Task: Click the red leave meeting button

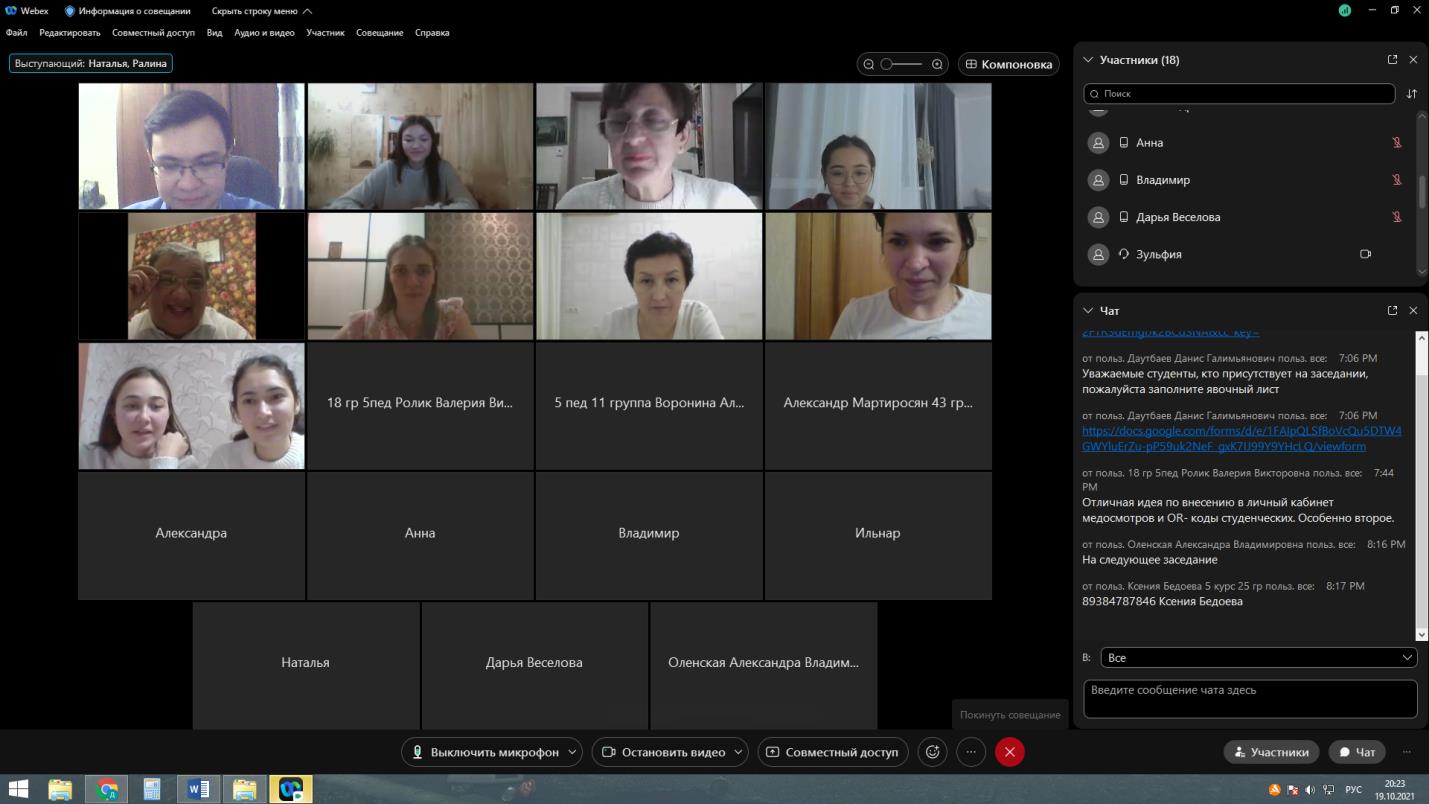Action: click(1010, 752)
